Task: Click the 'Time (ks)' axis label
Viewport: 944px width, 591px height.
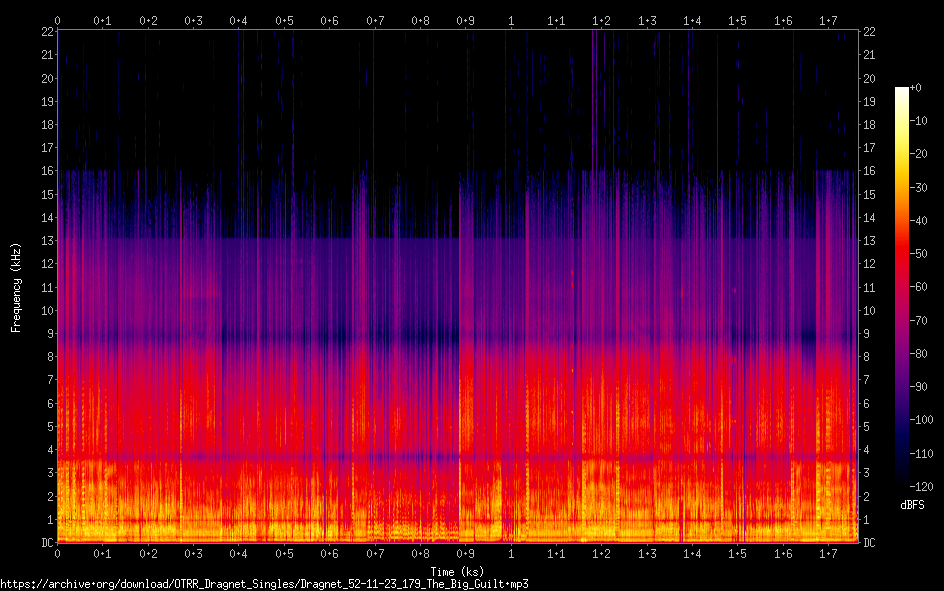Action: coord(457,571)
